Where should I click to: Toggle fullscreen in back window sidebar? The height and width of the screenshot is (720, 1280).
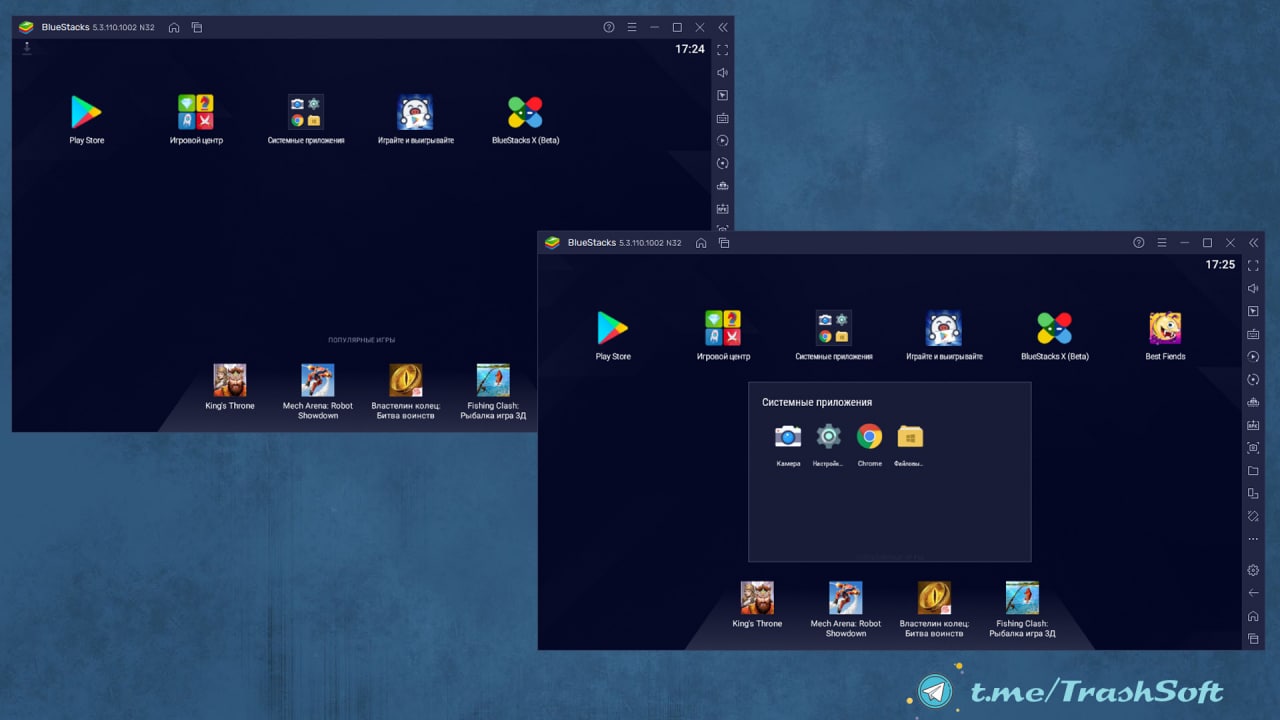[x=722, y=49]
